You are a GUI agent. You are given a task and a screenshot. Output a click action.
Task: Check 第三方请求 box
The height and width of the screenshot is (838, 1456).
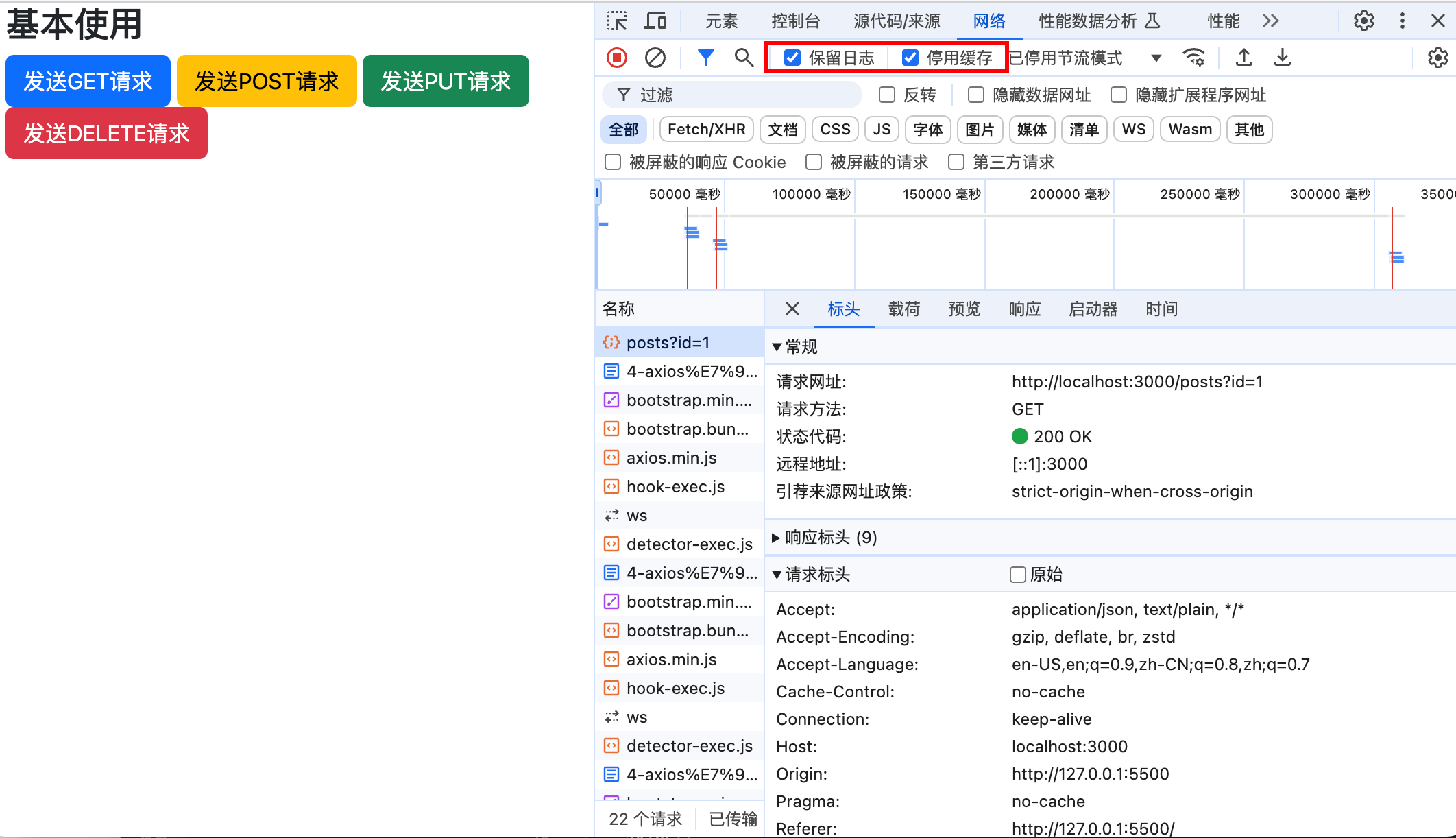956,162
